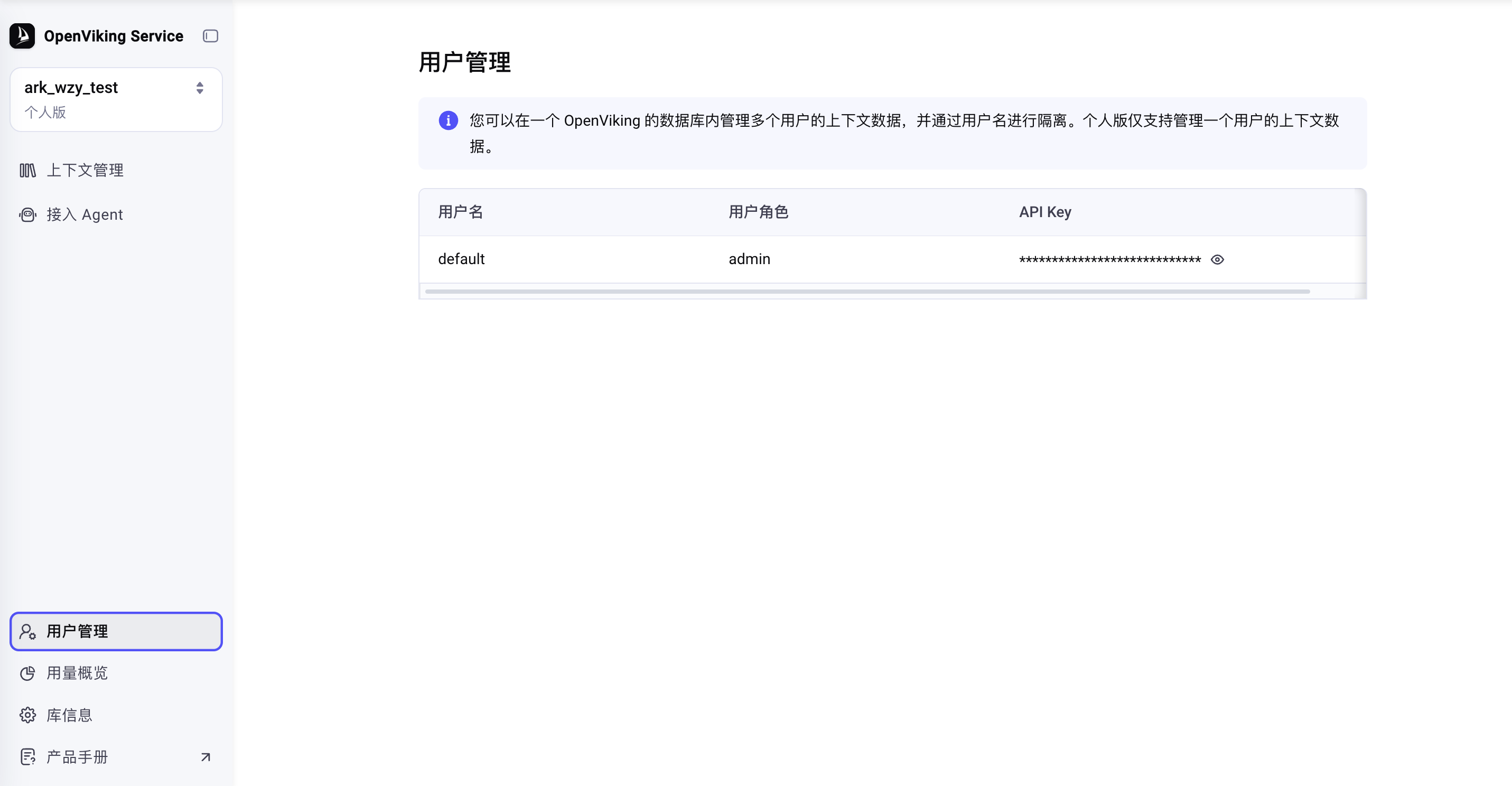1512x786 pixels.
Task: Click the API Key column header
Action: (x=1046, y=212)
